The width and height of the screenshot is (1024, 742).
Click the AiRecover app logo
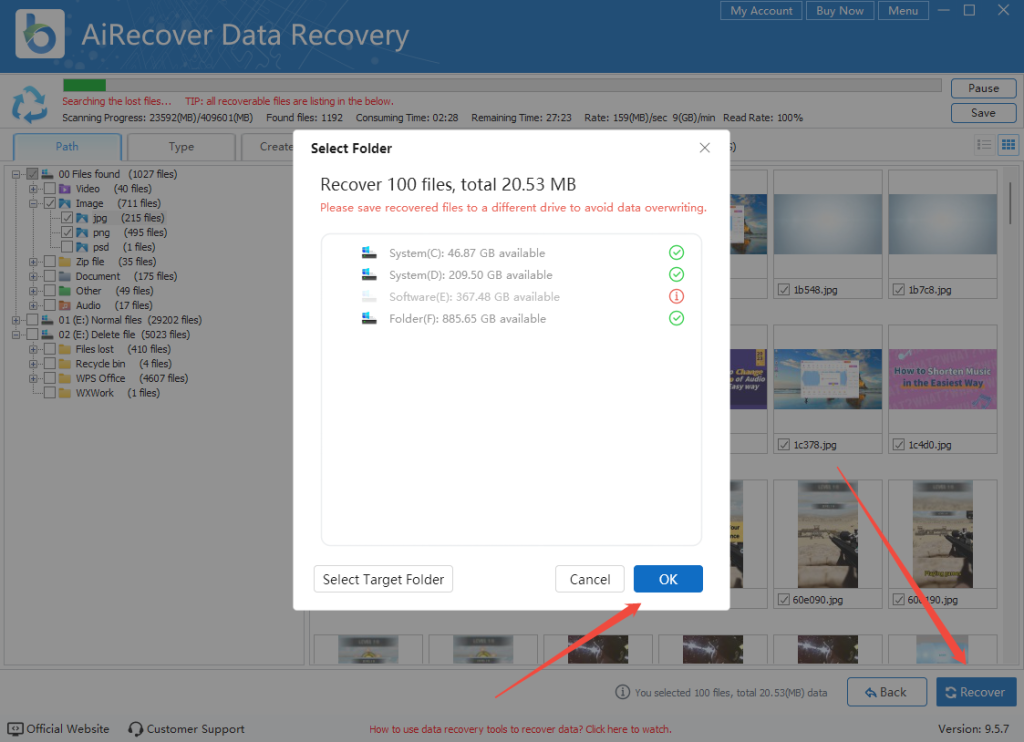(40, 35)
